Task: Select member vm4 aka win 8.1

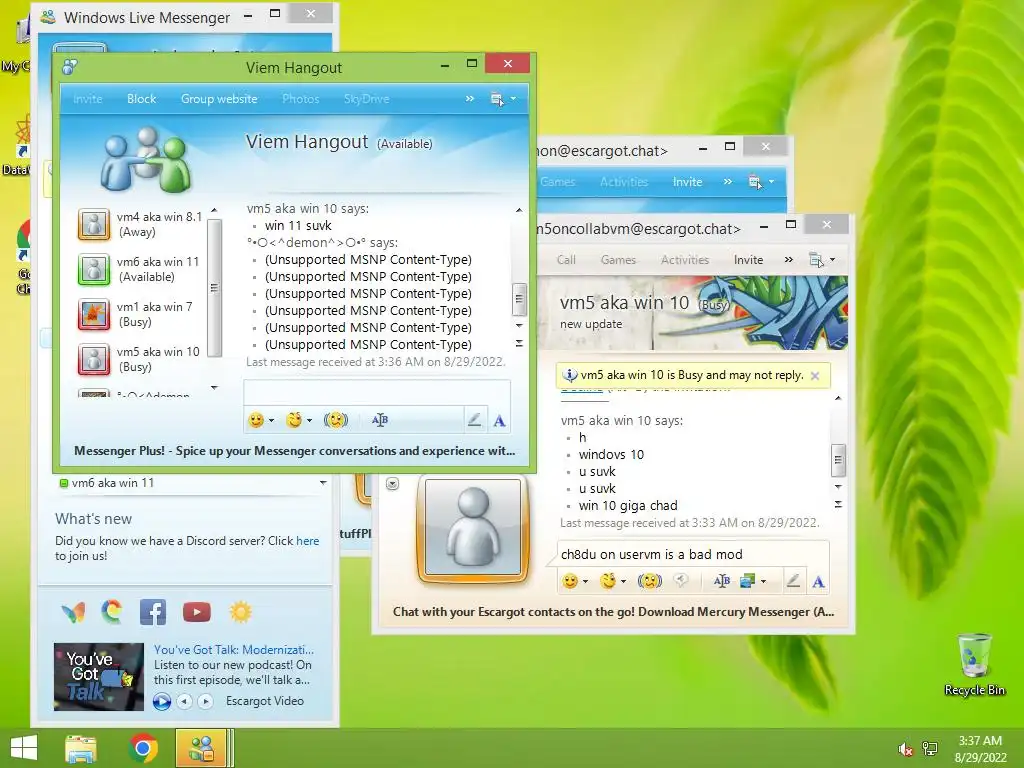Action: coord(140,224)
